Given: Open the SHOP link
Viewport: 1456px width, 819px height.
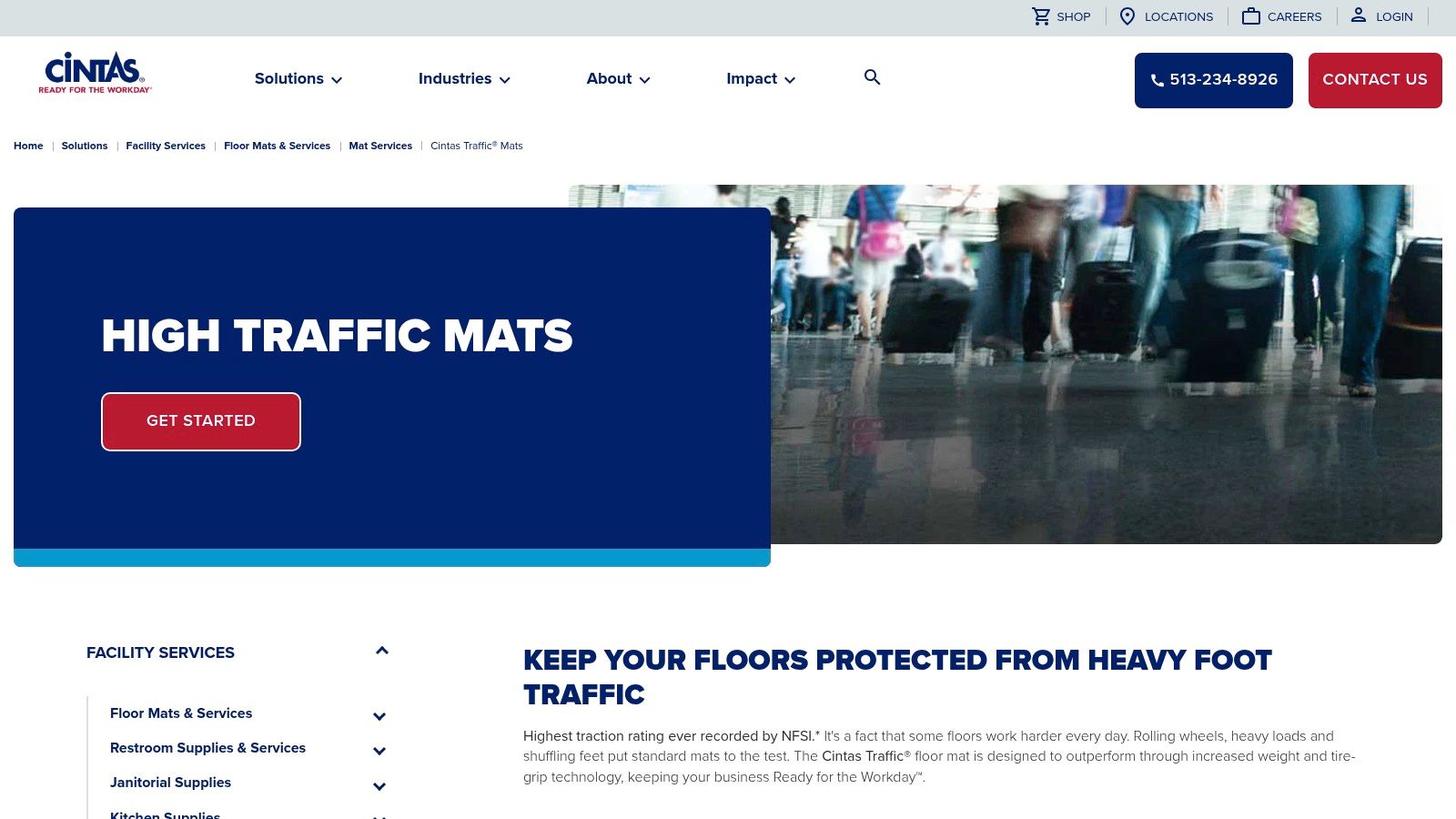Looking at the screenshot, I should pos(1073,16).
